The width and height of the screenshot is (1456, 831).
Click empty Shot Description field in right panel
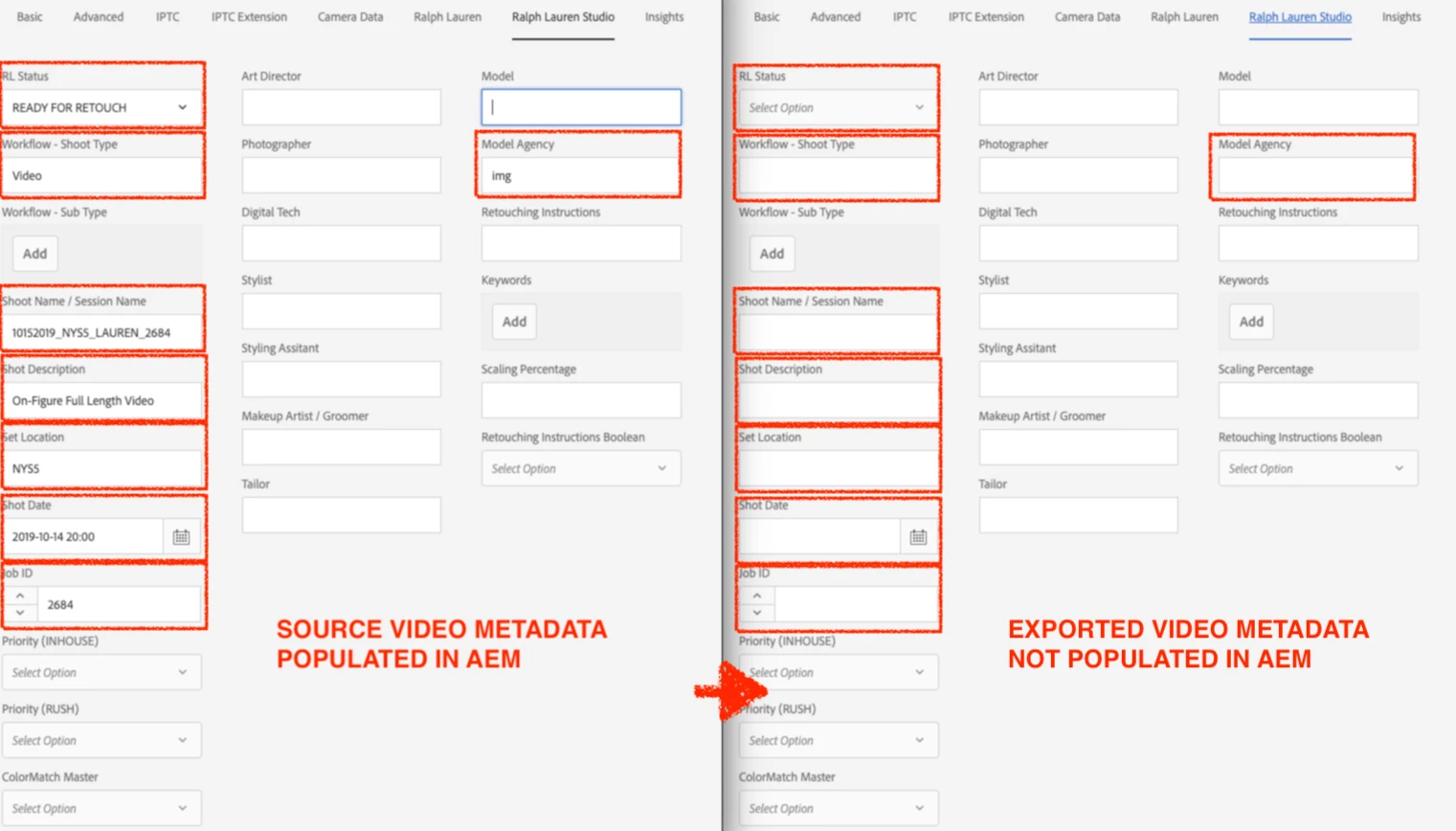839,400
